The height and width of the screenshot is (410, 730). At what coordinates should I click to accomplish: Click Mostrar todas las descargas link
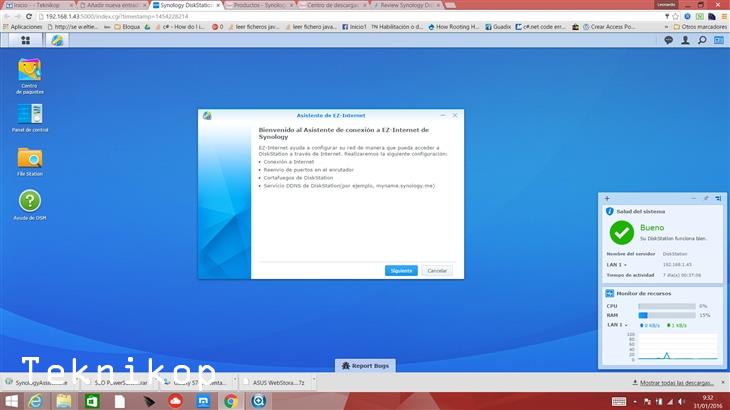click(677, 383)
